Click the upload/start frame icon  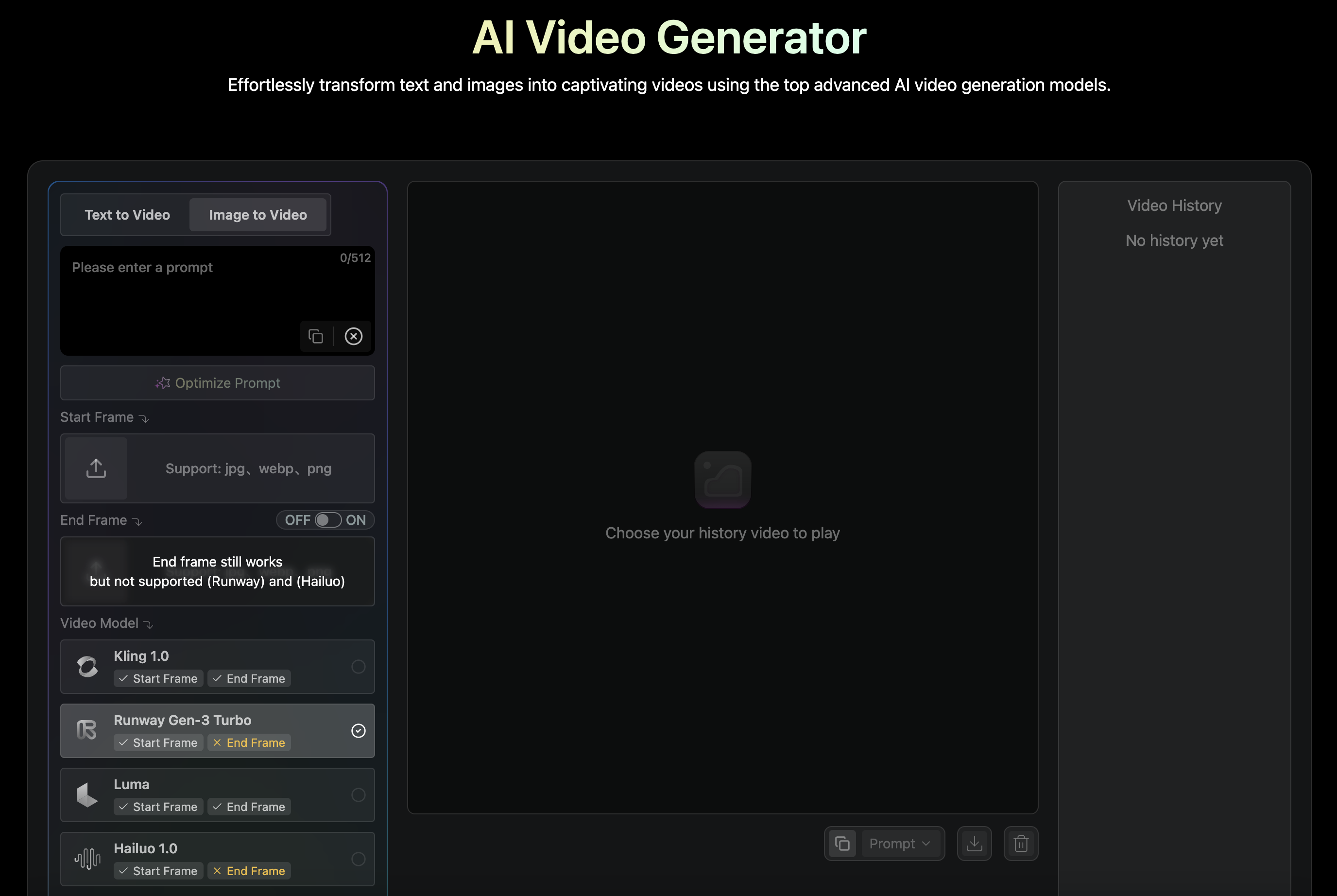pyautogui.click(x=96, y=467)
